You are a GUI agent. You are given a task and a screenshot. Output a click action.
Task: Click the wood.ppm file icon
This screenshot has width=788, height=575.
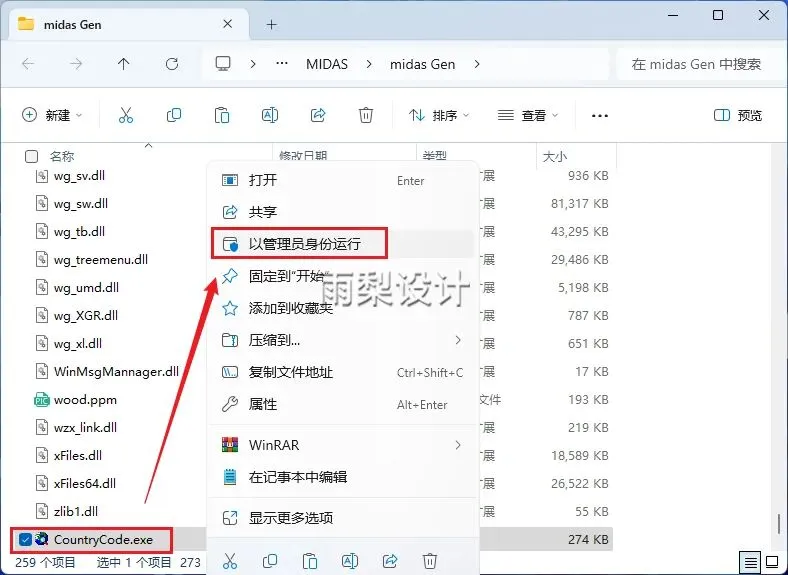tap(41, 400)
